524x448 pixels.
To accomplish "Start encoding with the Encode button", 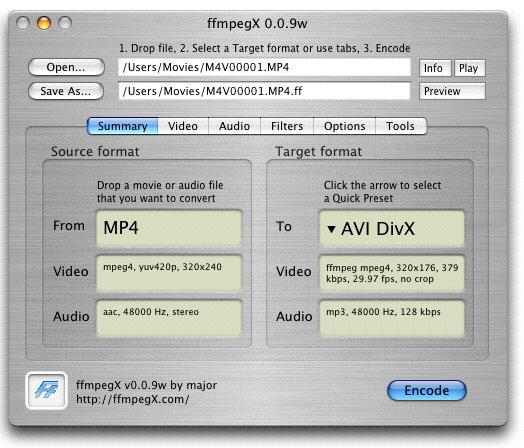I will click(x=426, y=390).
